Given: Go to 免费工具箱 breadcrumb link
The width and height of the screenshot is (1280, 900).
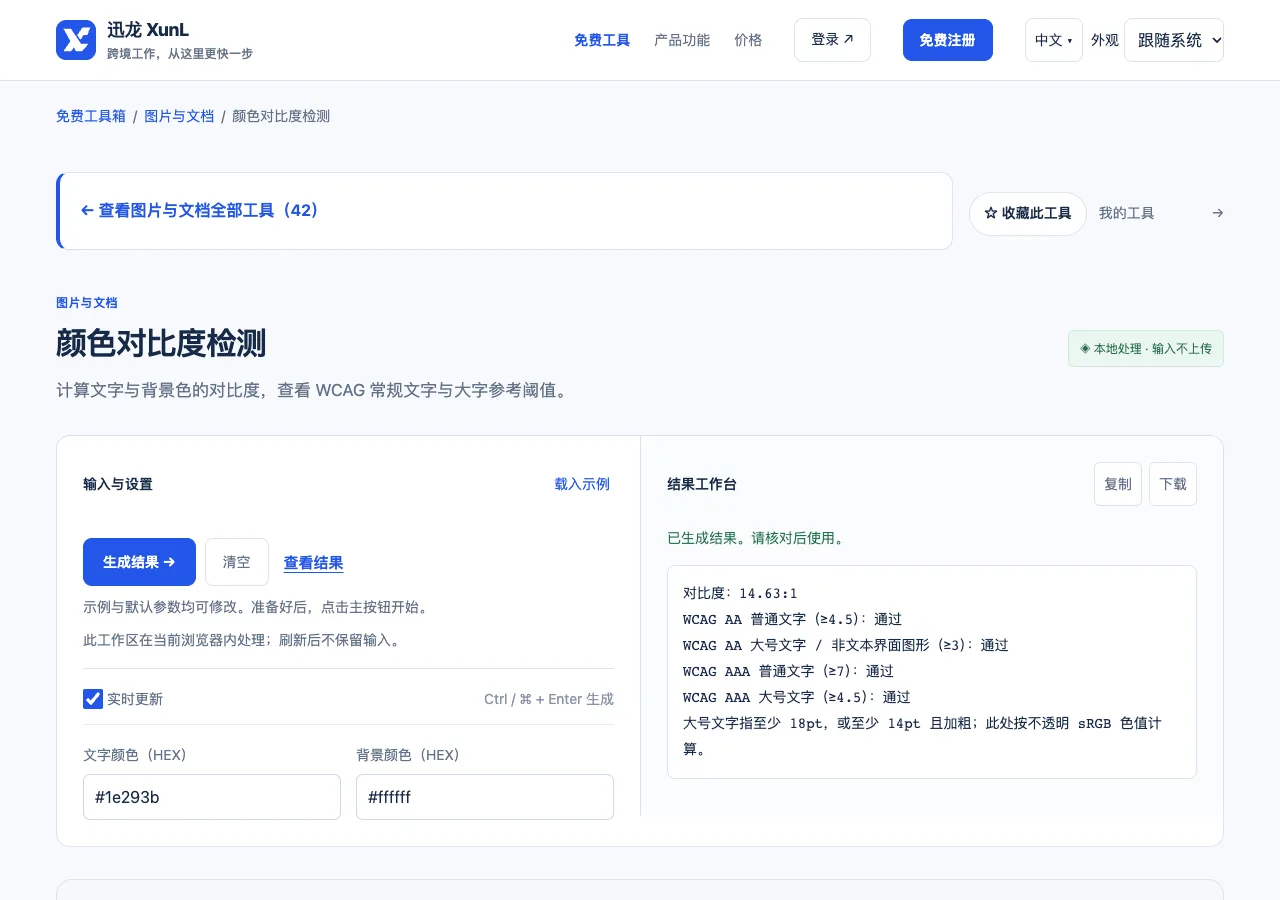Looking at the screenshot, I should 91,116.
